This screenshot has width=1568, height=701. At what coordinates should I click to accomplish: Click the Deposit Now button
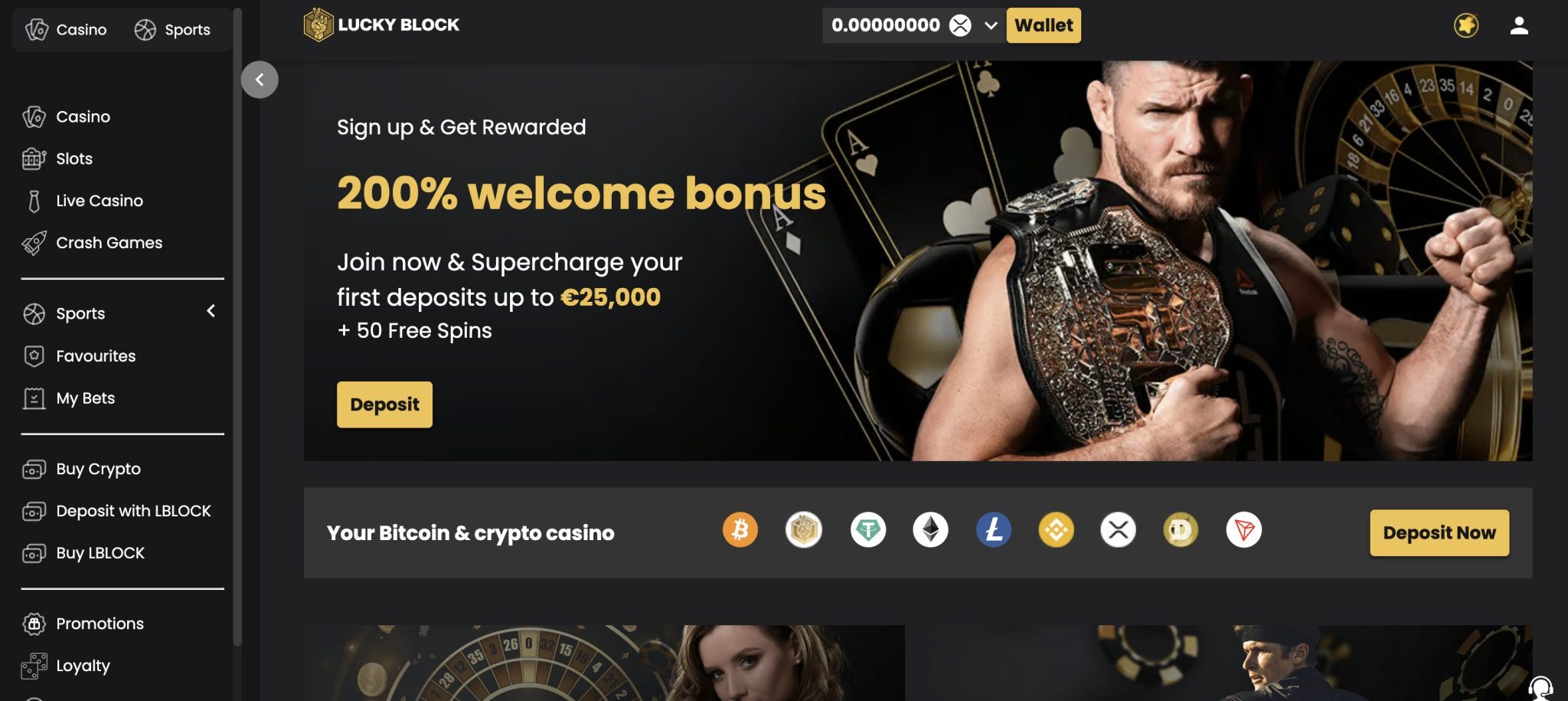(1439, 532)
